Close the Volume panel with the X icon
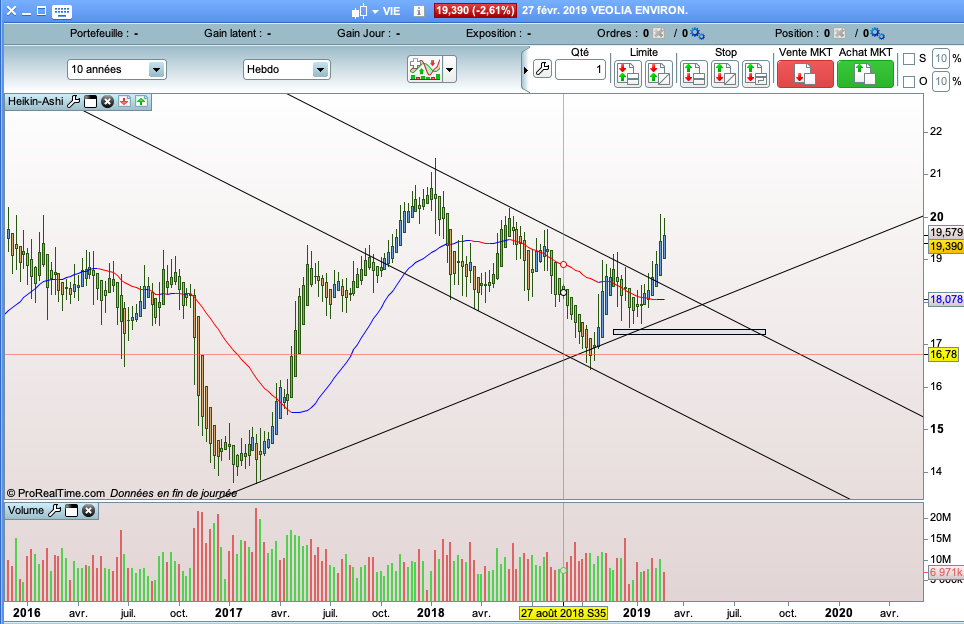Screen dimensions: 964x624 [x=89, y=510]
